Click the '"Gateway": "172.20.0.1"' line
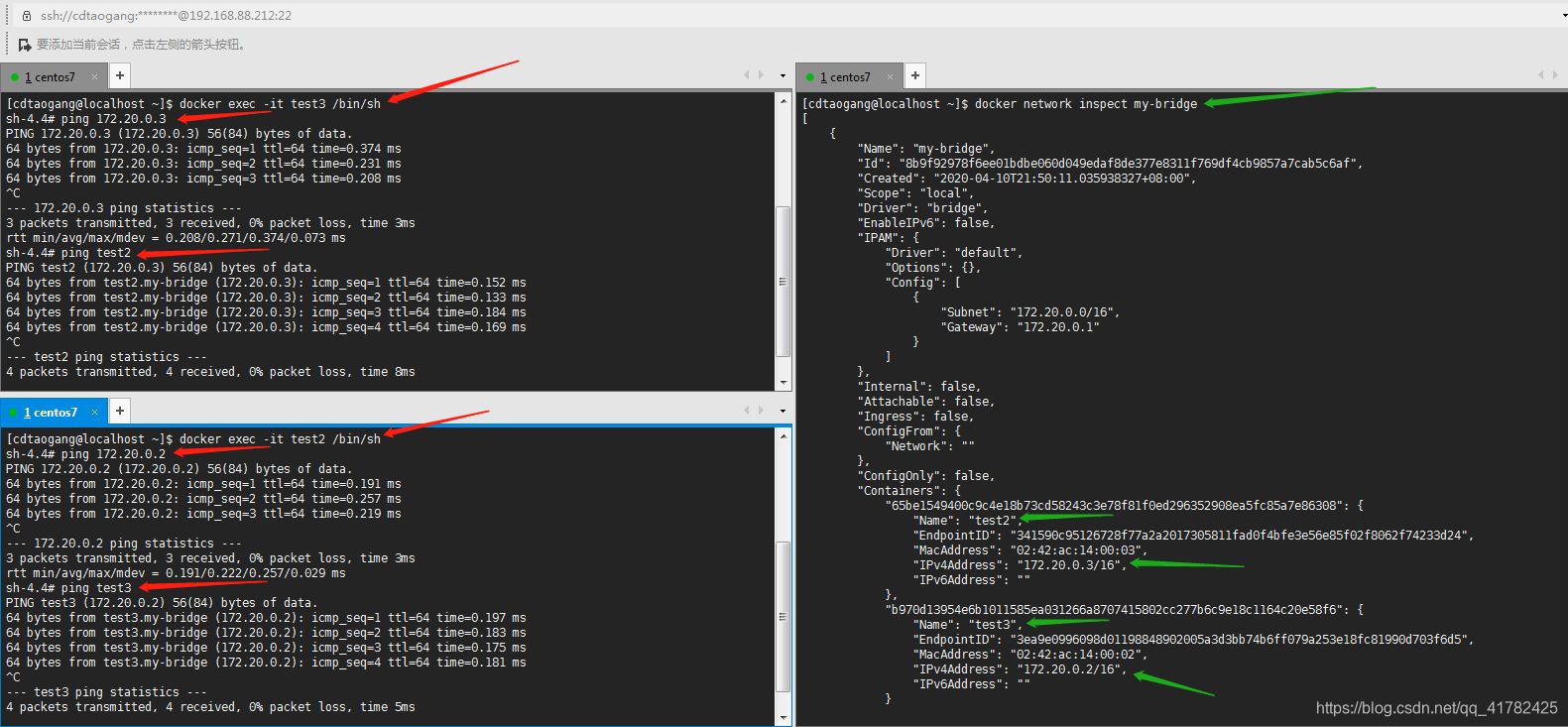This screenshot has height=727, width=1568. pyautogui.click(x=1021, y=327)
